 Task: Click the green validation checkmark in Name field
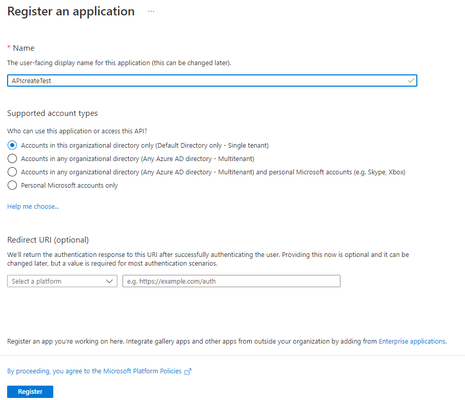pyautogui.click(x=411, y=80)
